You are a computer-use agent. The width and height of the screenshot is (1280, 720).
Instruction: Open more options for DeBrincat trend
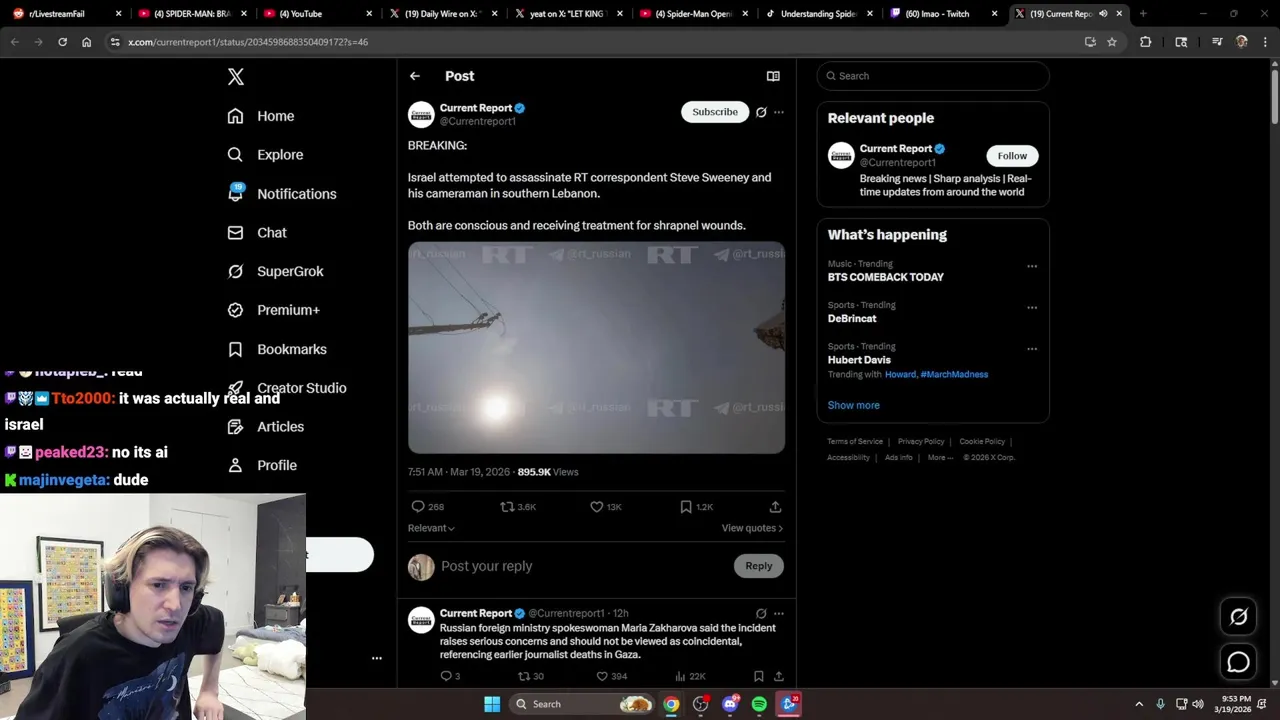click(x=1032, y=308)
